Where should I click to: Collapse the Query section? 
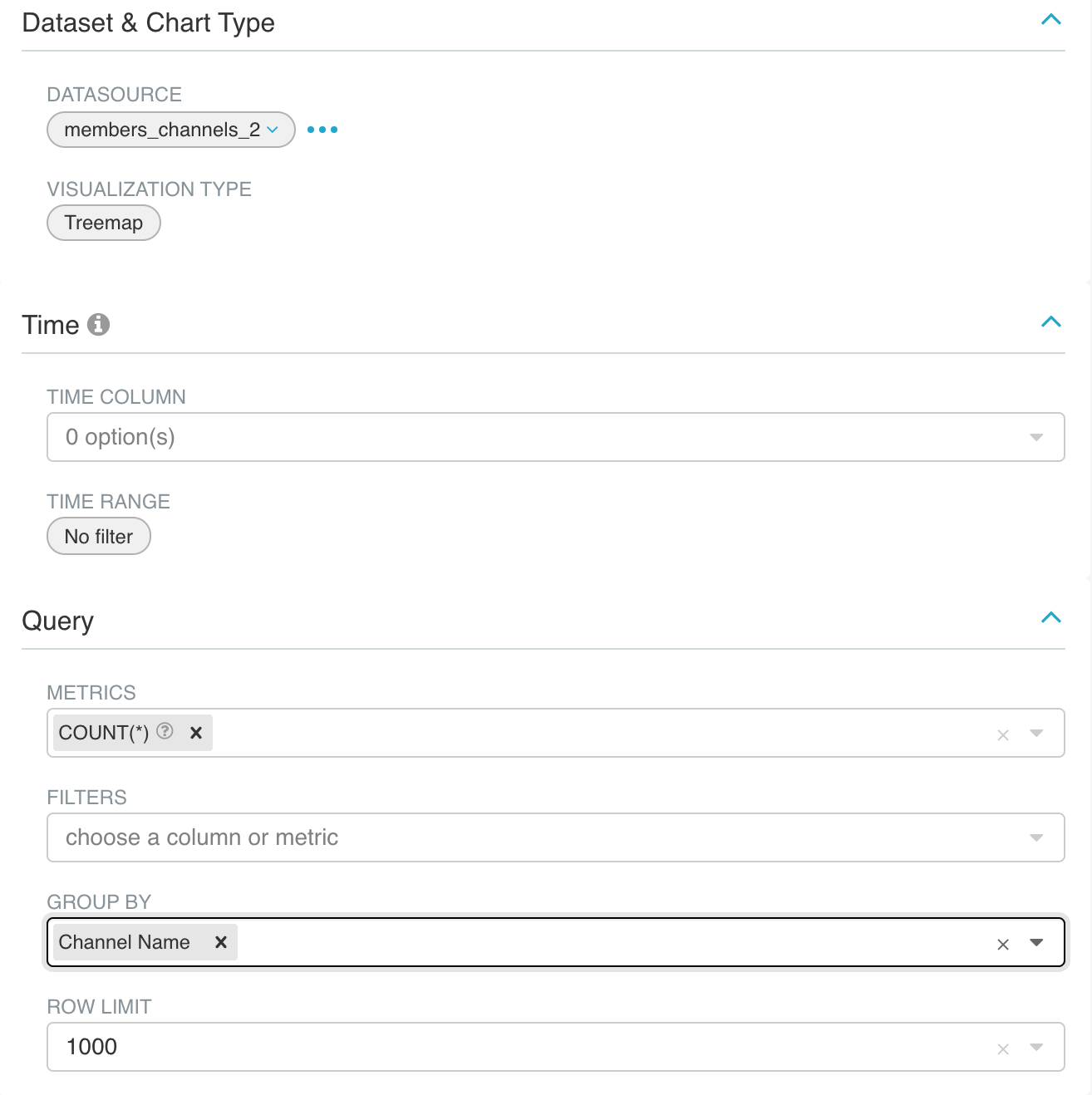tap(1051, 618)
